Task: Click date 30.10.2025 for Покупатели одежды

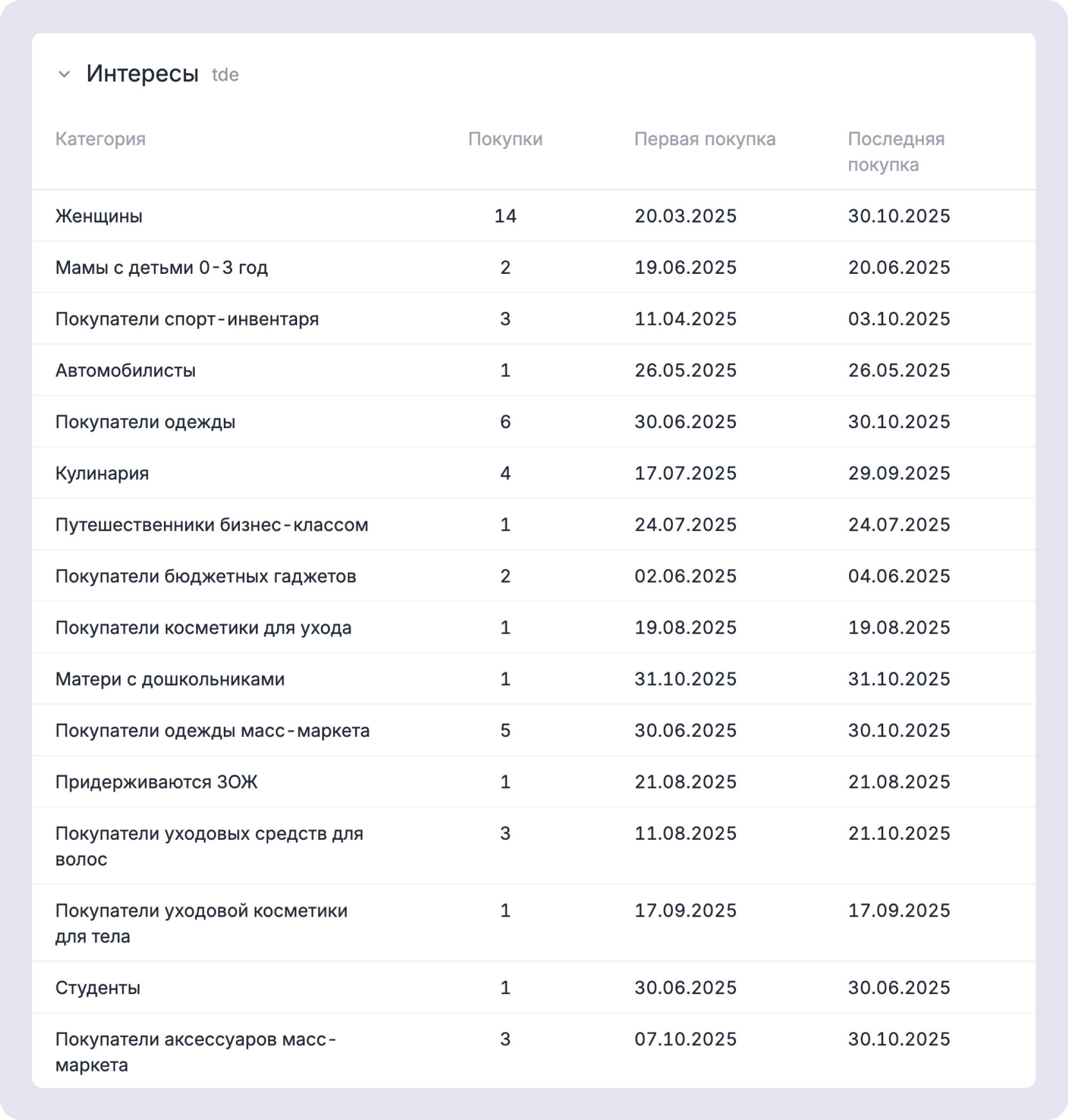Action: (x=899, y=422)
